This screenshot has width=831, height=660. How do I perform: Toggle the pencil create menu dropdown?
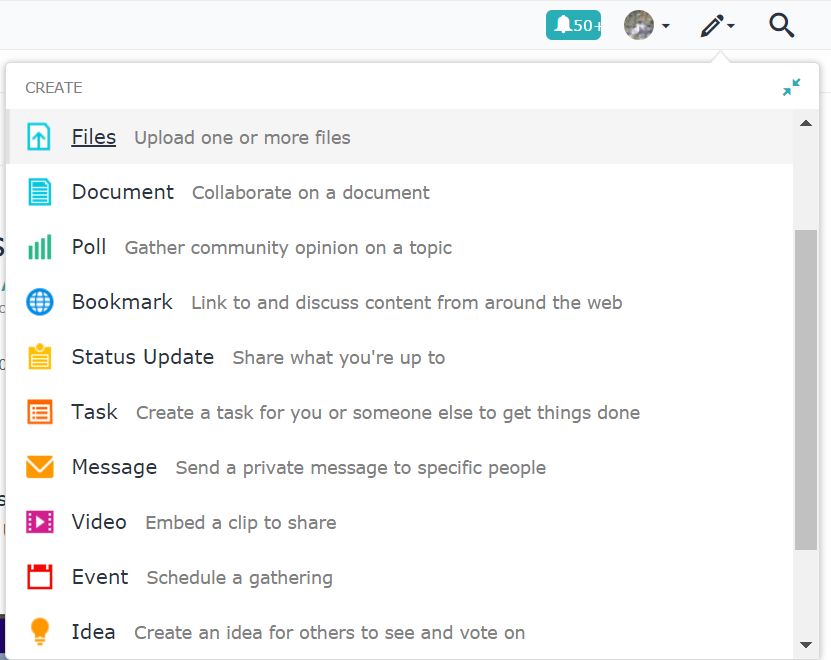(718, 25)
